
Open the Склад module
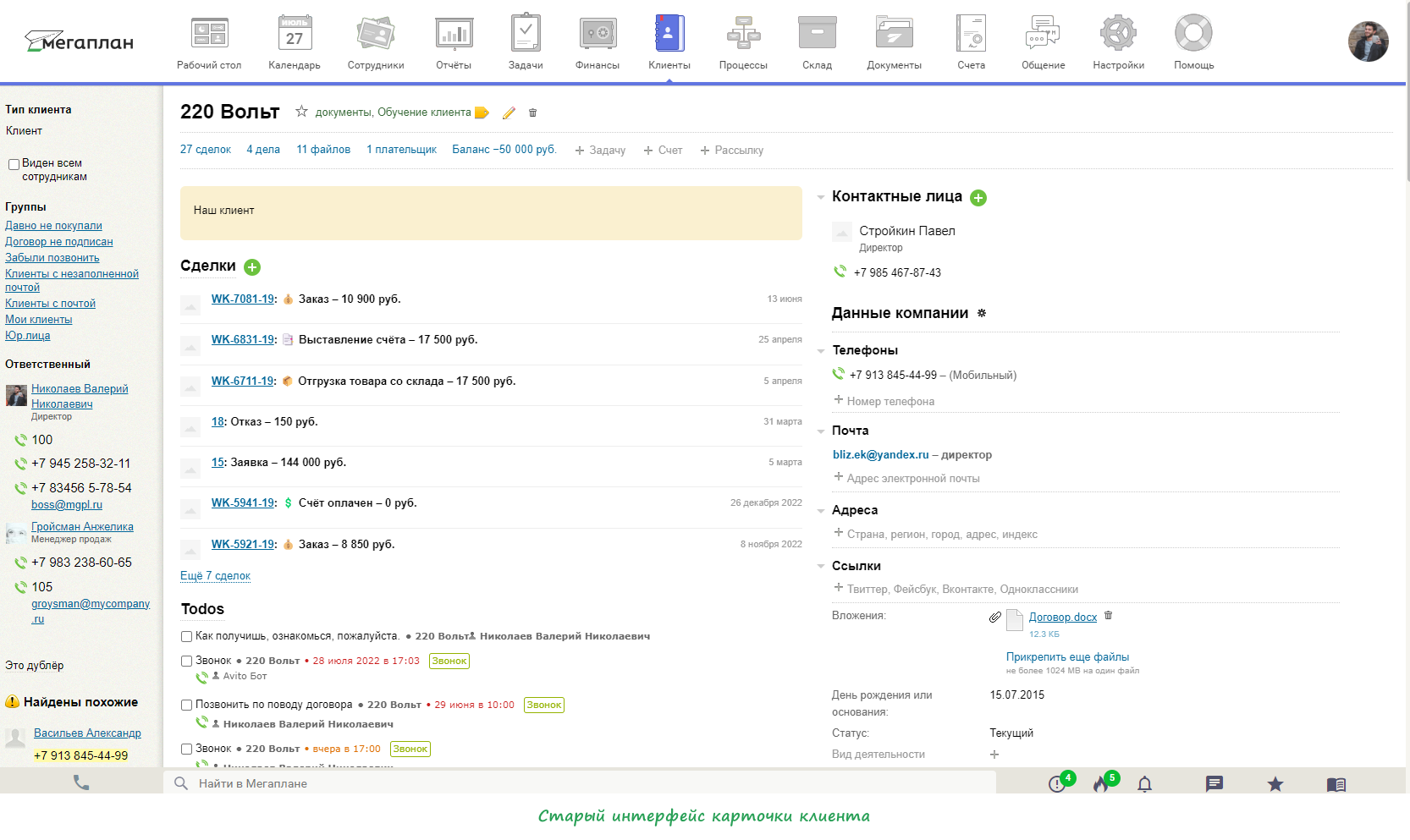[x=818, y=42]
